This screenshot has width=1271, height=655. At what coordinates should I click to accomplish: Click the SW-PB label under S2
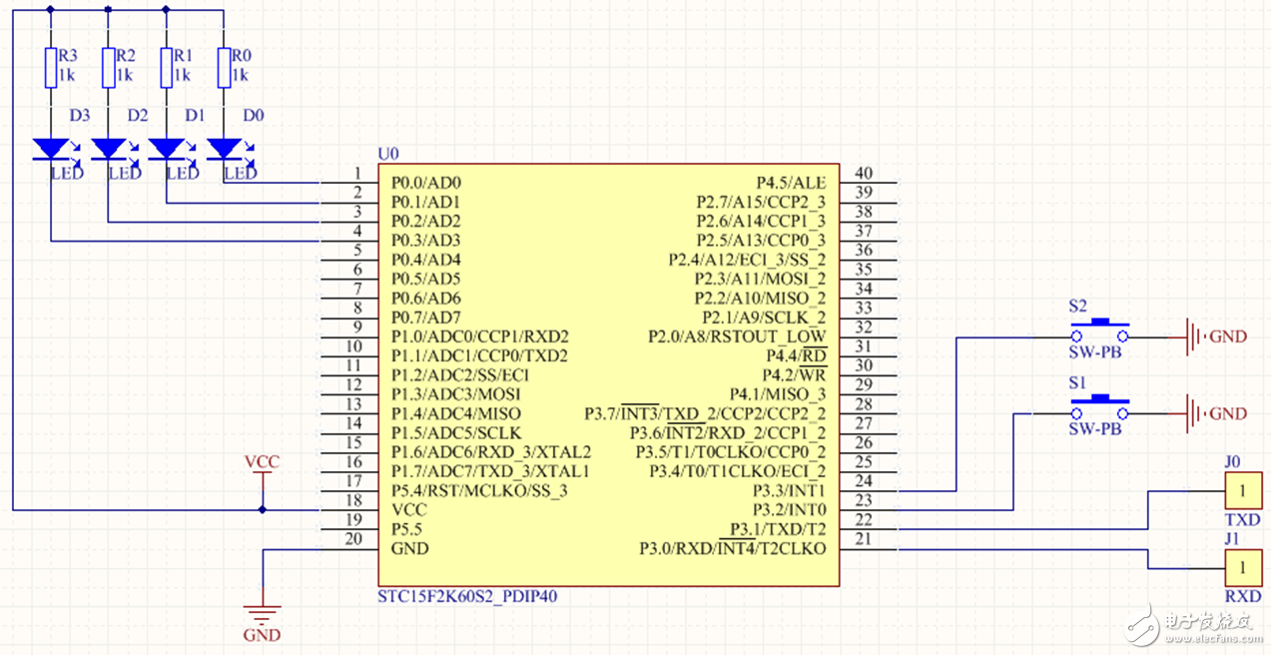1094,351
